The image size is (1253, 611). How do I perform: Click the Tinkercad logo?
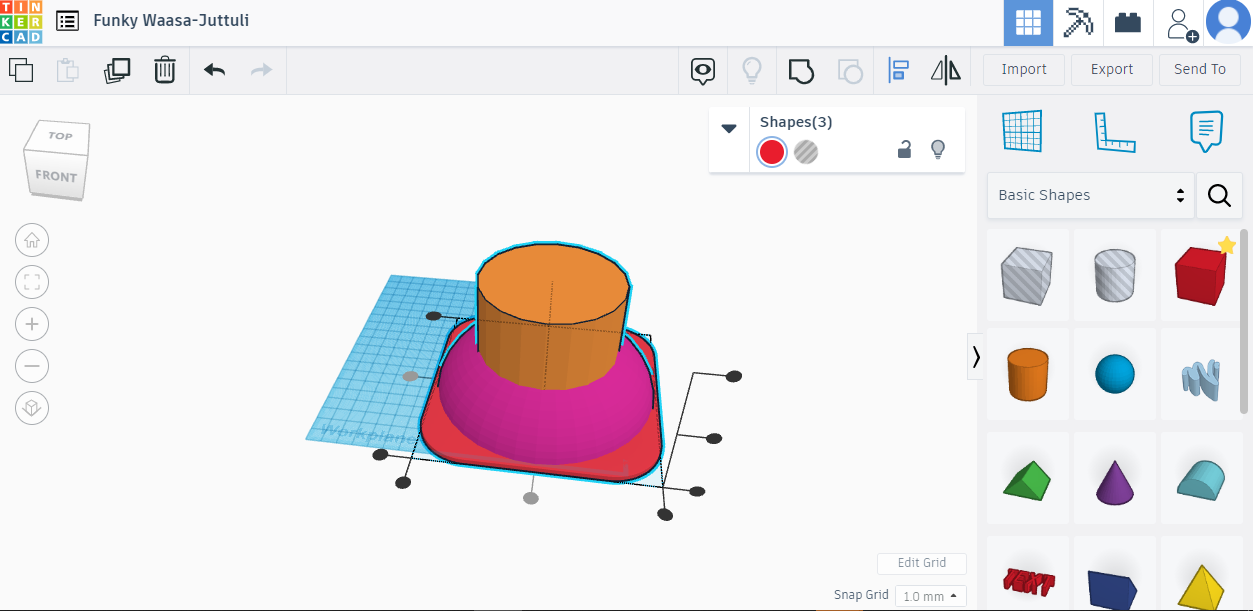click(21, 21)
